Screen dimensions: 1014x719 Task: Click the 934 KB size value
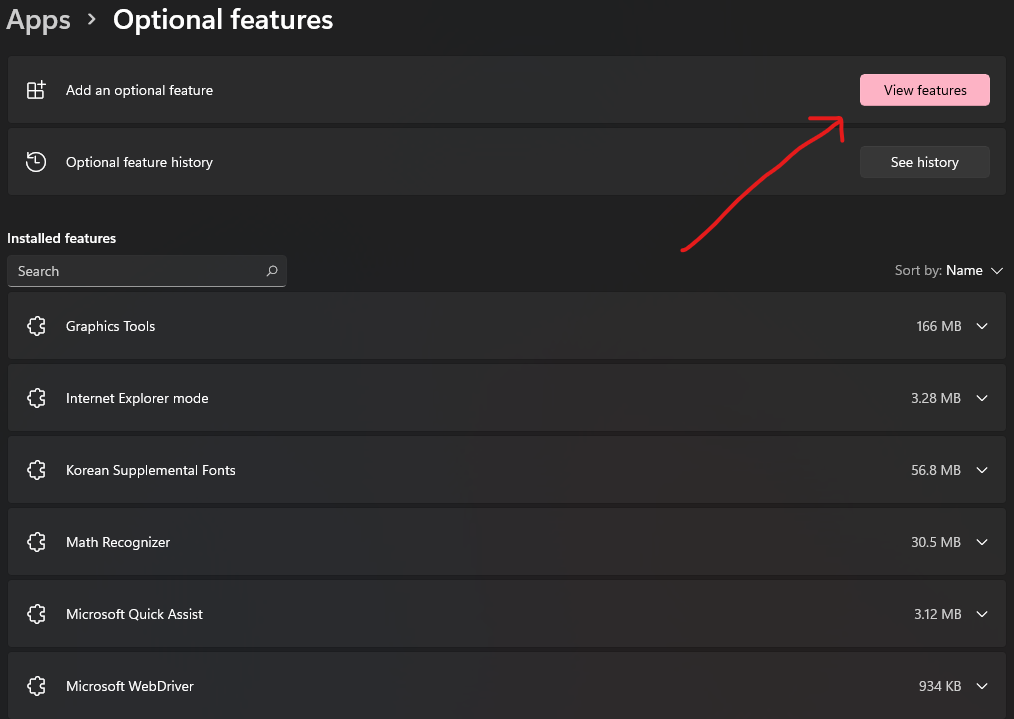(940, 686)
